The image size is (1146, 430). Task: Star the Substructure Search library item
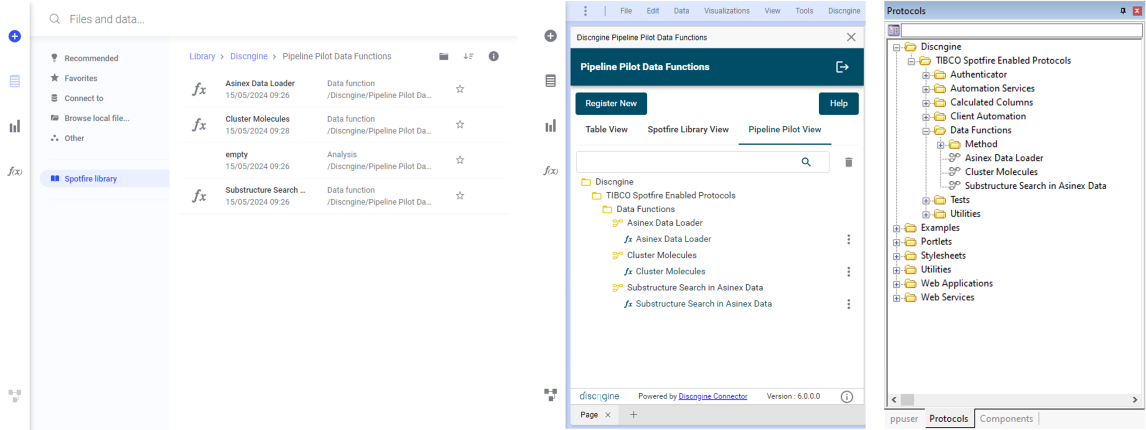pos(460,195)
